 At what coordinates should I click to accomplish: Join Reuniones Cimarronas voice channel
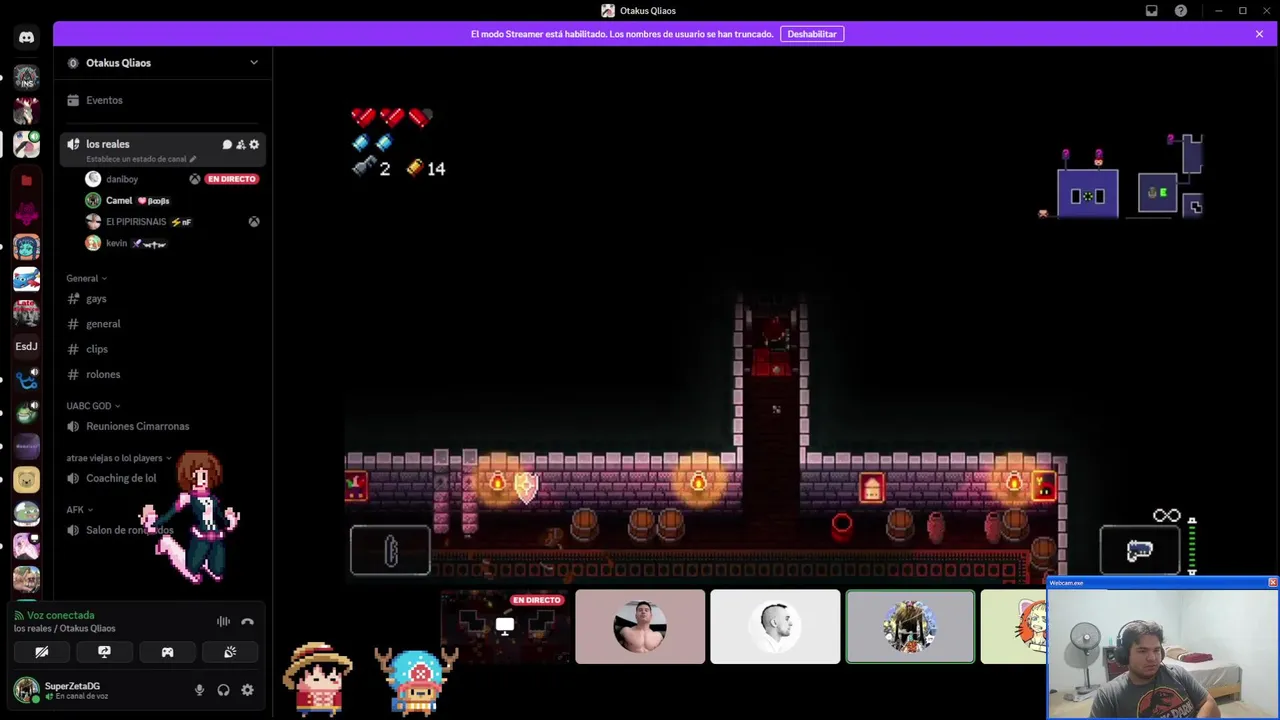(x=137, y=426)
